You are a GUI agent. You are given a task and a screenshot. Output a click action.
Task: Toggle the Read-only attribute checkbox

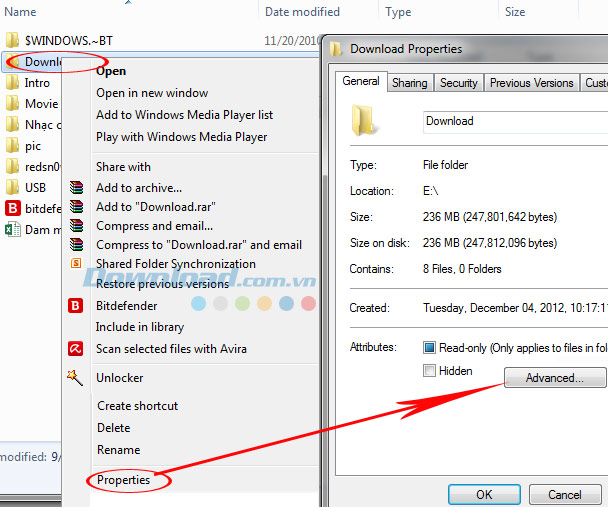(x=429, y=347)
